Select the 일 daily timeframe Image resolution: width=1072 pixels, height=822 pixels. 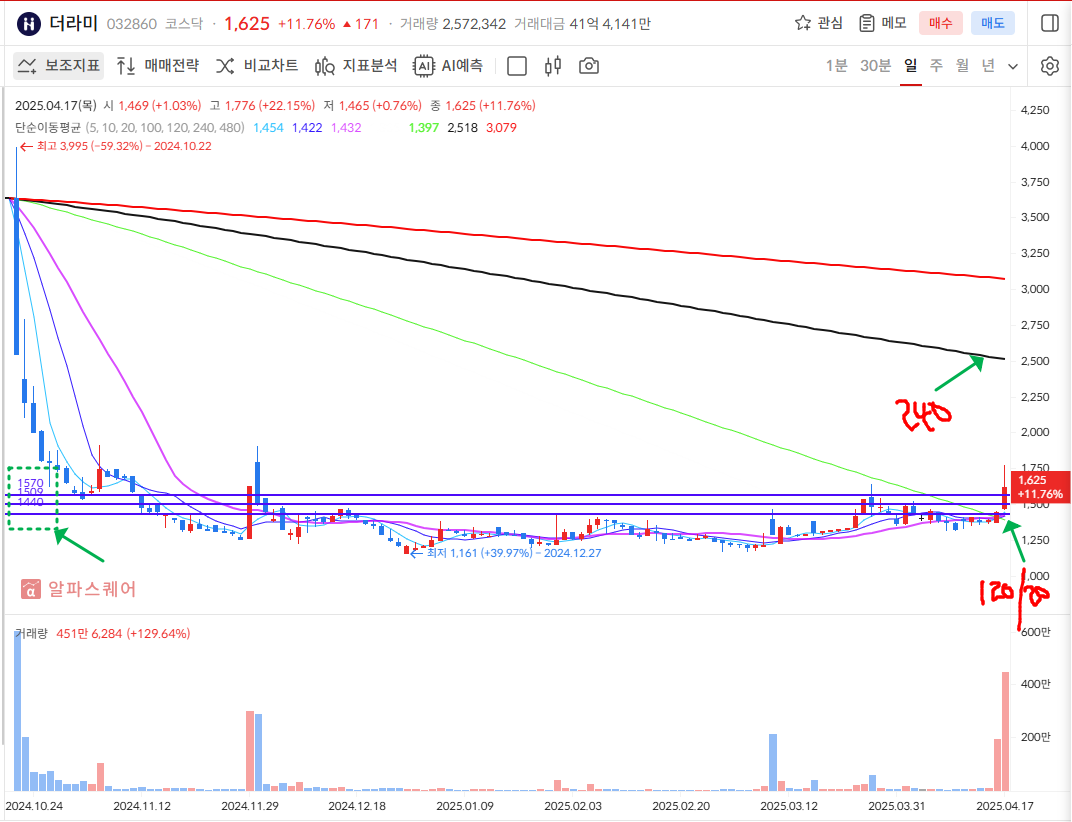[x=911, y=66]
